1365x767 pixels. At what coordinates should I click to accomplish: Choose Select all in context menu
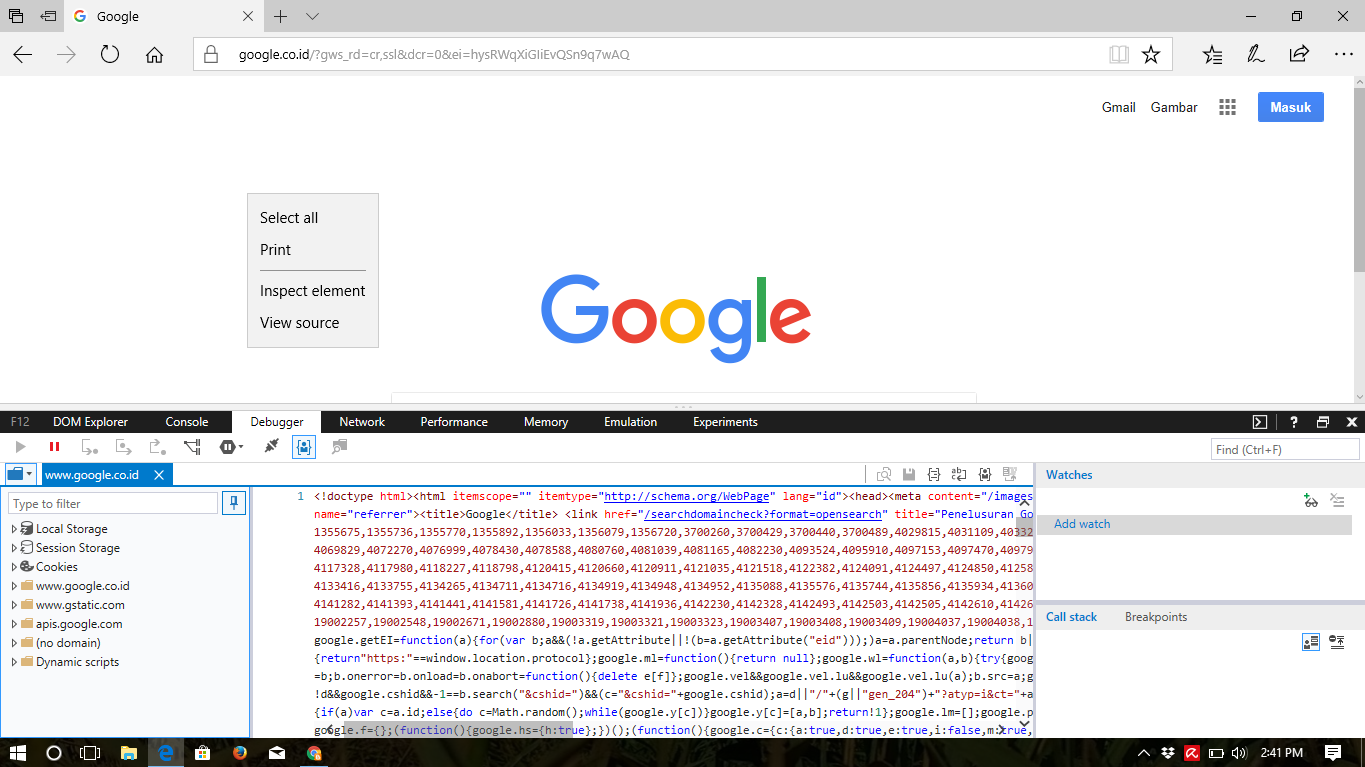click(289, 218)
